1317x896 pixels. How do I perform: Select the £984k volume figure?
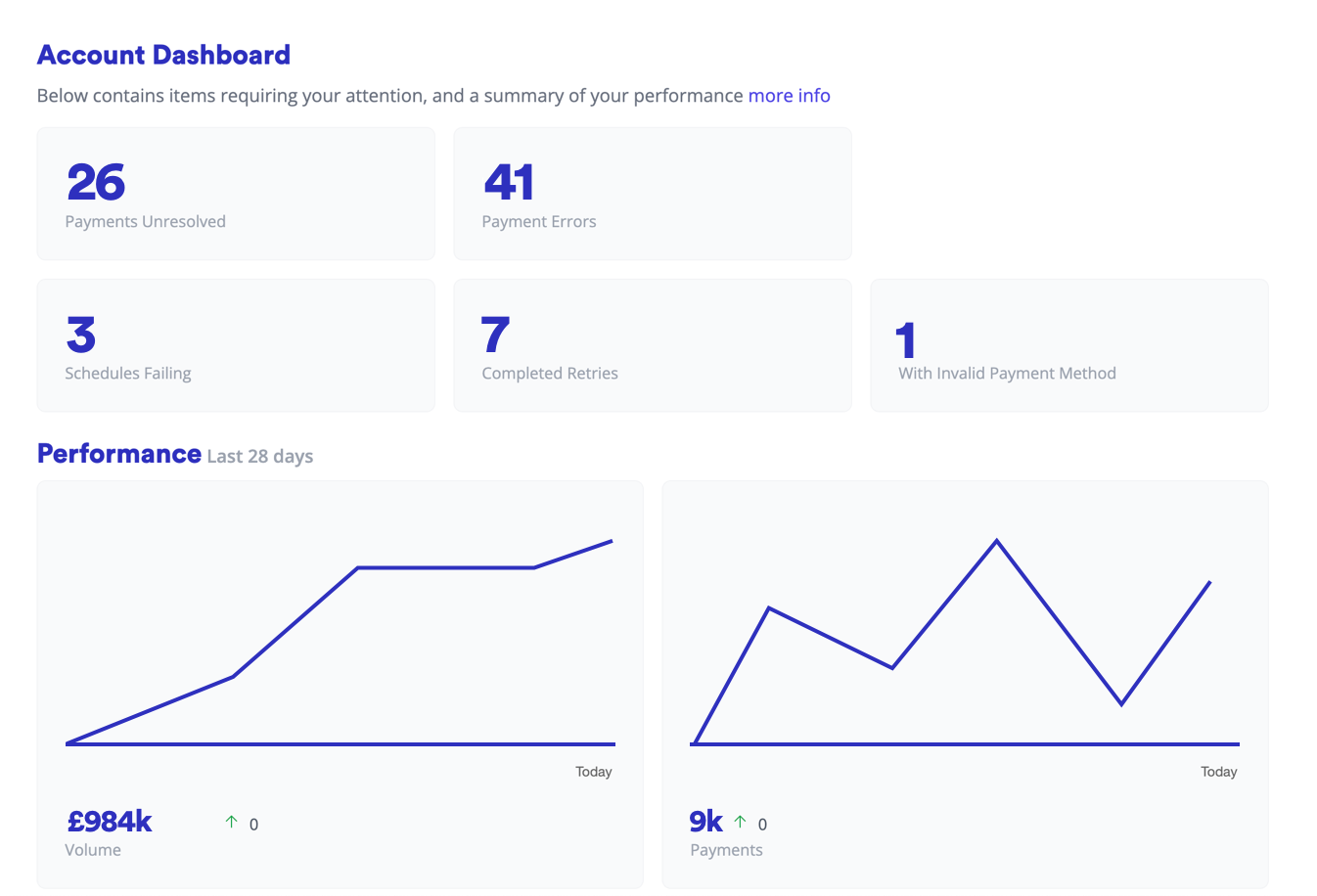coord(110,821)
